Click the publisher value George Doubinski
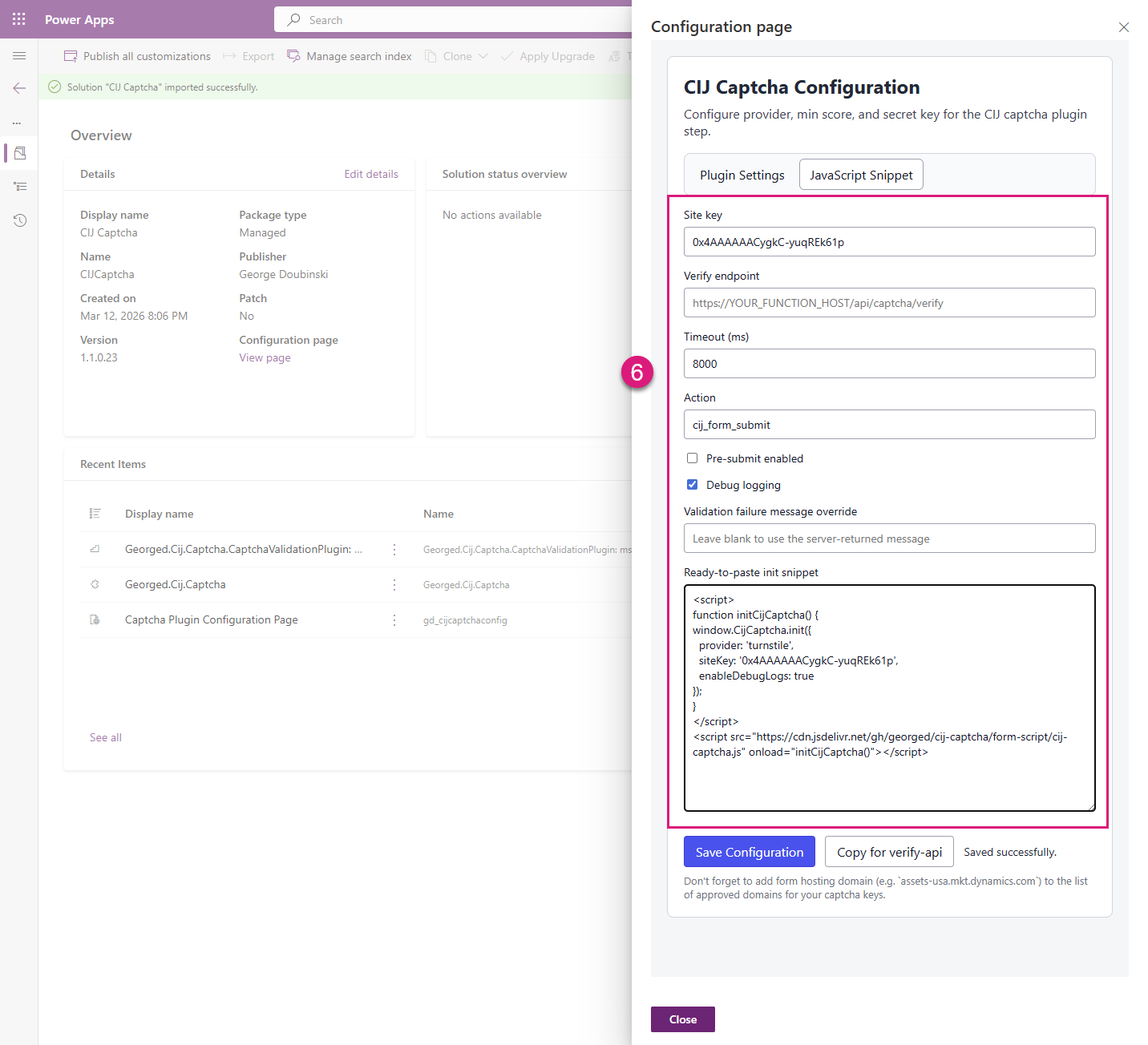 (284, 274)
